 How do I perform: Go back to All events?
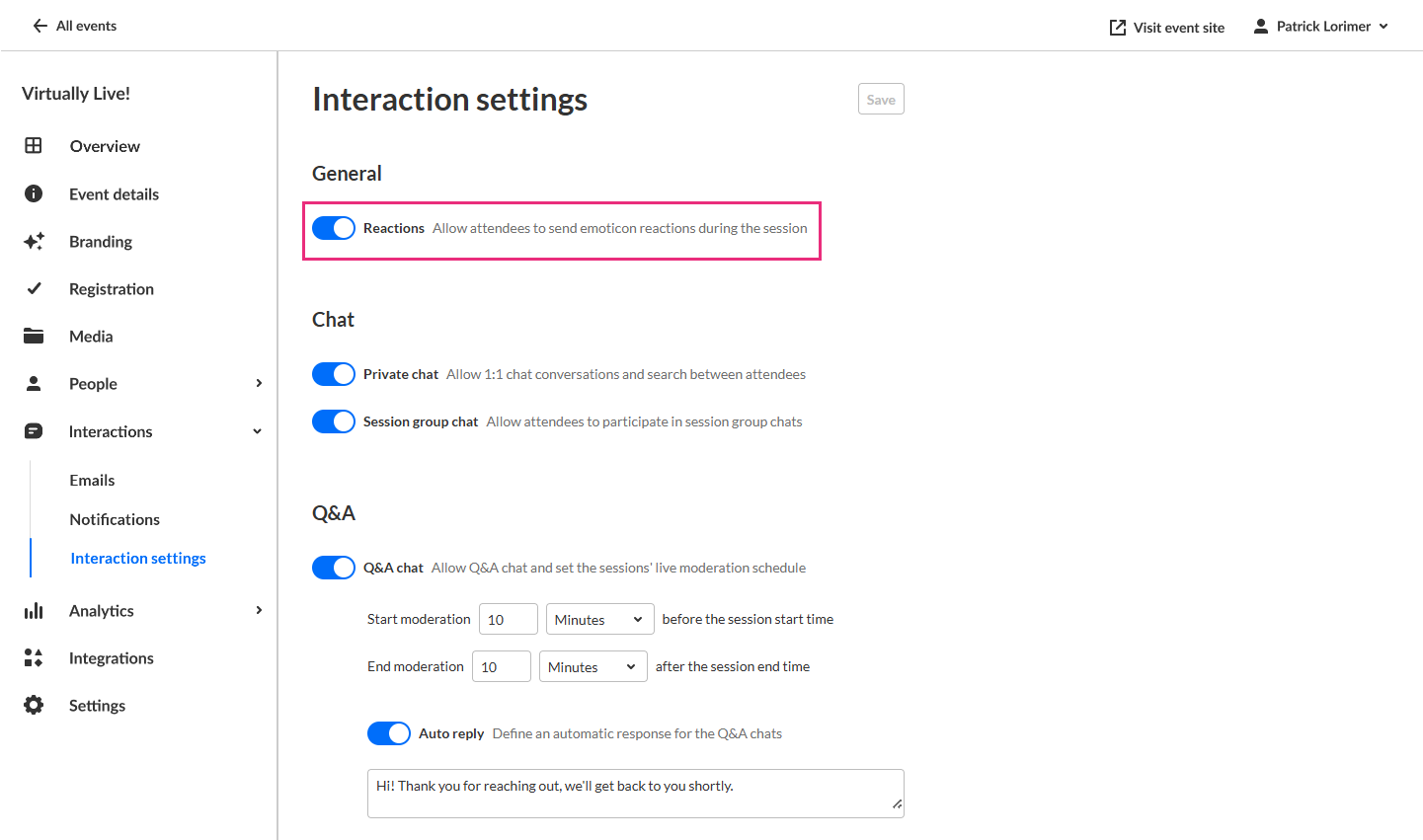[74, 26]
